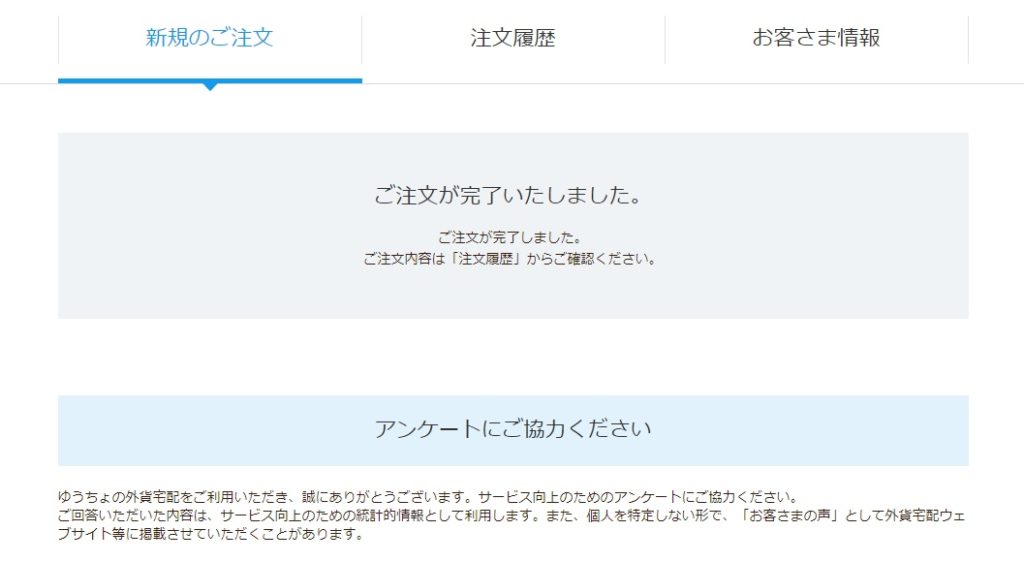The image size is (1024, 562).
Task: Open the 新規のご注文 tab
Action: point(210,38)
